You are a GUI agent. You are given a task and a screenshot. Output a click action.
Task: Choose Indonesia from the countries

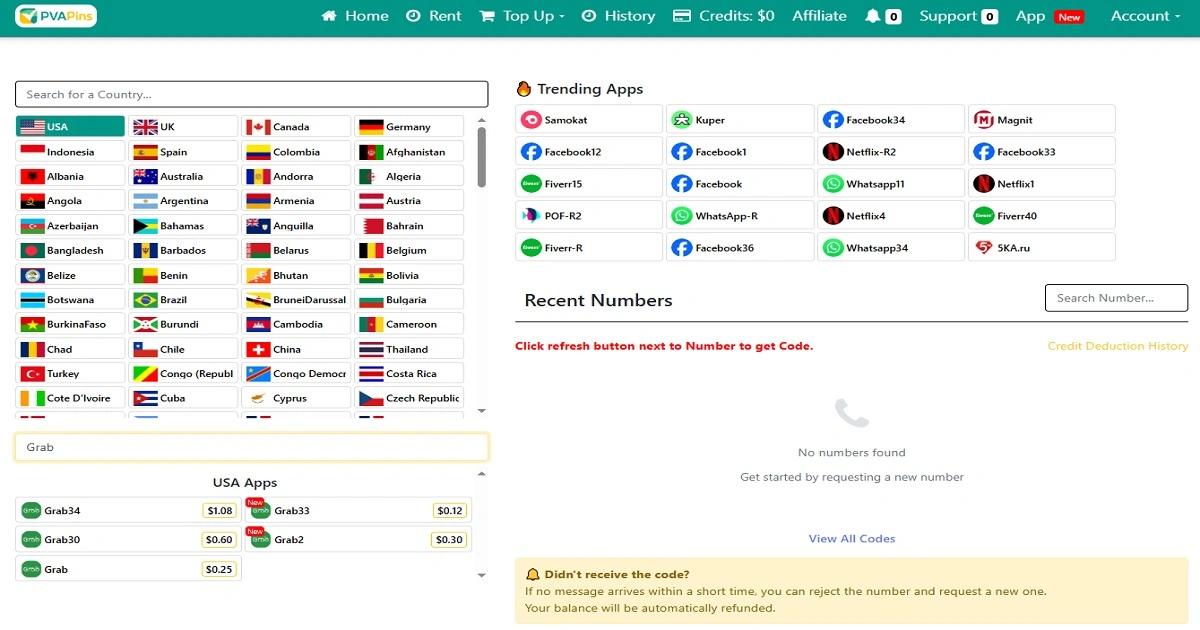click(x=70, y=151)
